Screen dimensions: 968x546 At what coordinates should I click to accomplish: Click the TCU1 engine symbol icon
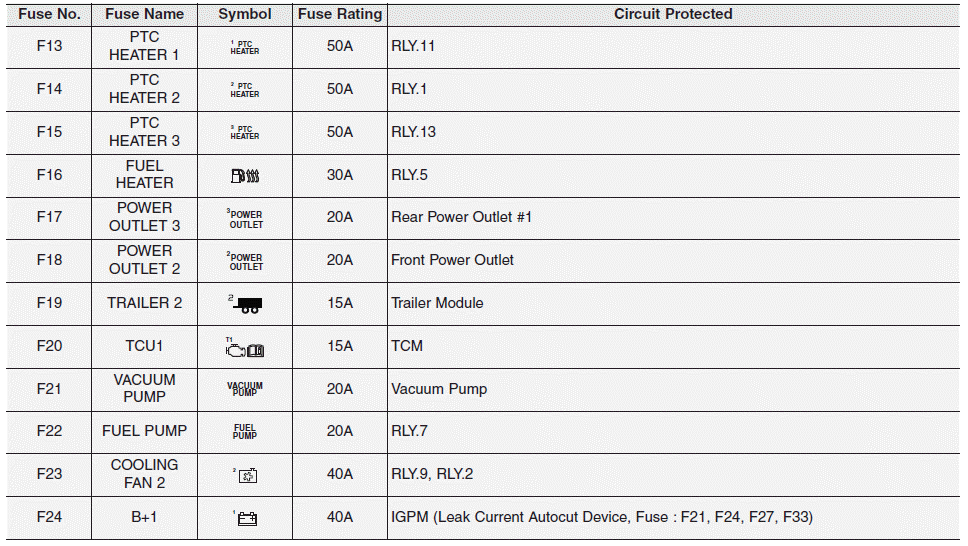coord(245,348)
